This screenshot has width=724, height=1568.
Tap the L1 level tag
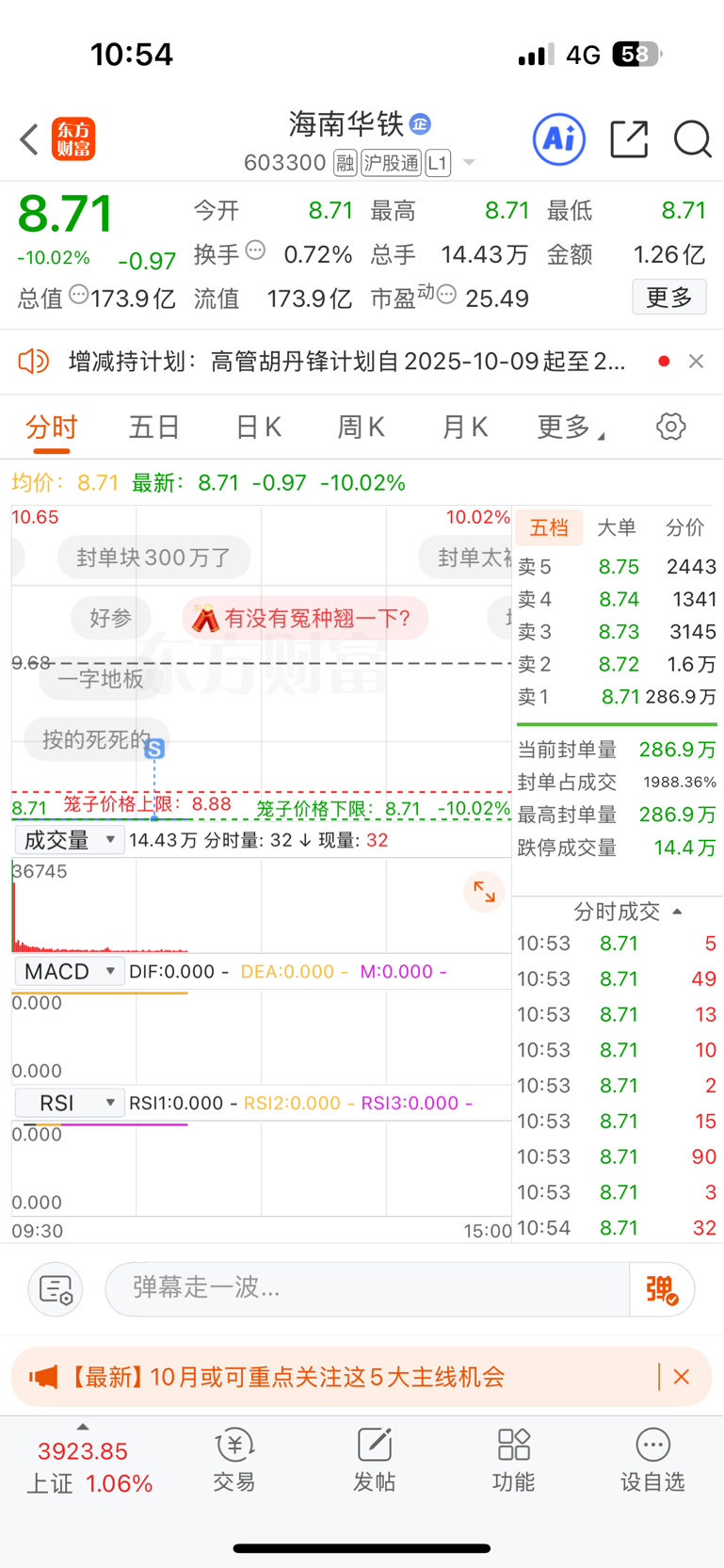[x=438, y=163]
